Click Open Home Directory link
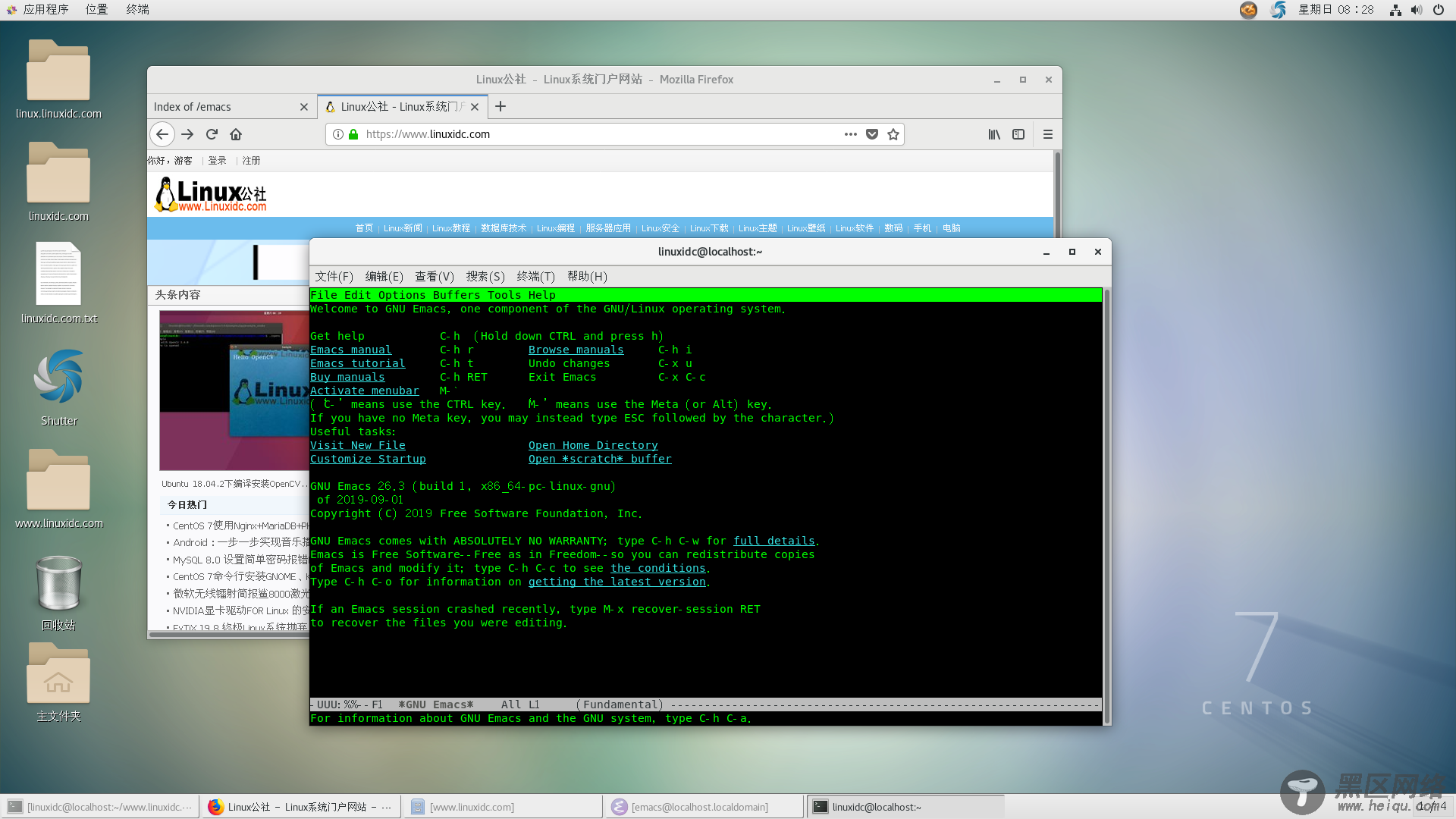Screen dimensions: 1456x819 (593, 445)
